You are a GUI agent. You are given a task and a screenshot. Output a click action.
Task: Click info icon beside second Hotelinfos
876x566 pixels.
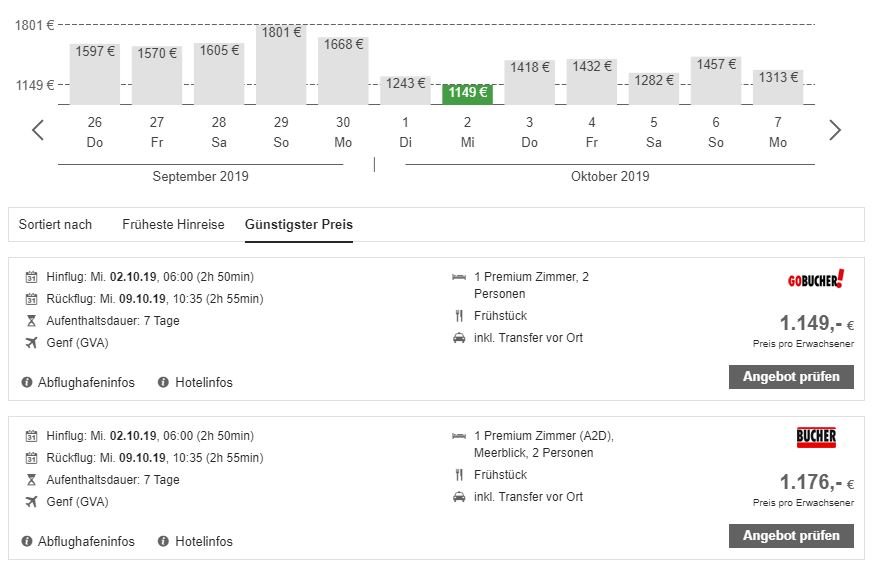pos(164,541)
